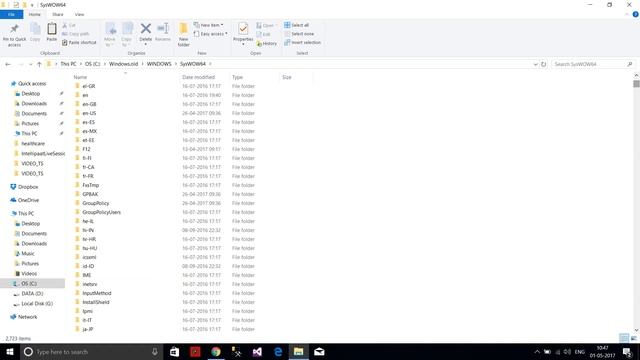640x360 pixels.
Task: Show hidden system tray icons
Action: 537,352
